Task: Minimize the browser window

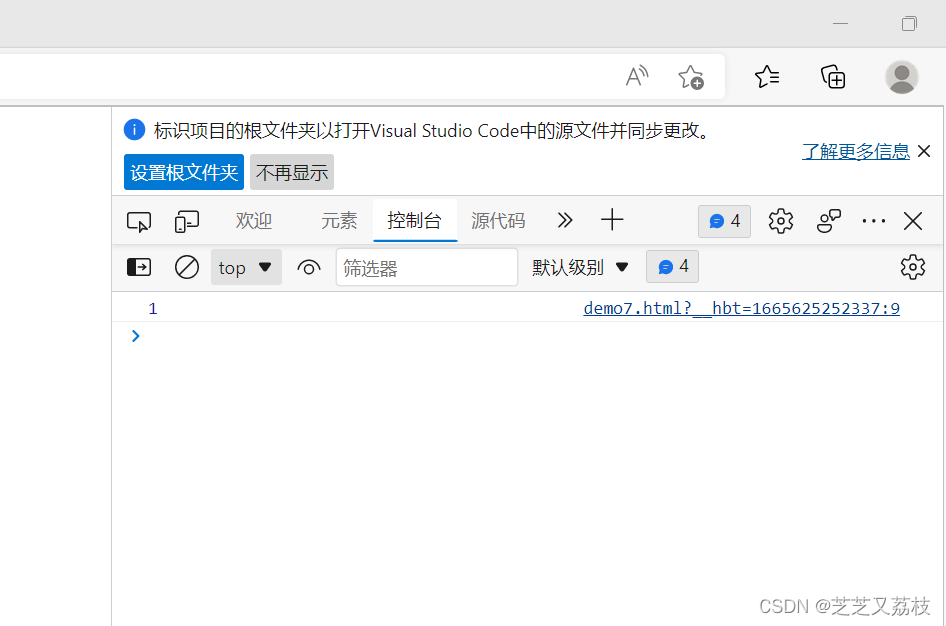Action: (840, 24)
